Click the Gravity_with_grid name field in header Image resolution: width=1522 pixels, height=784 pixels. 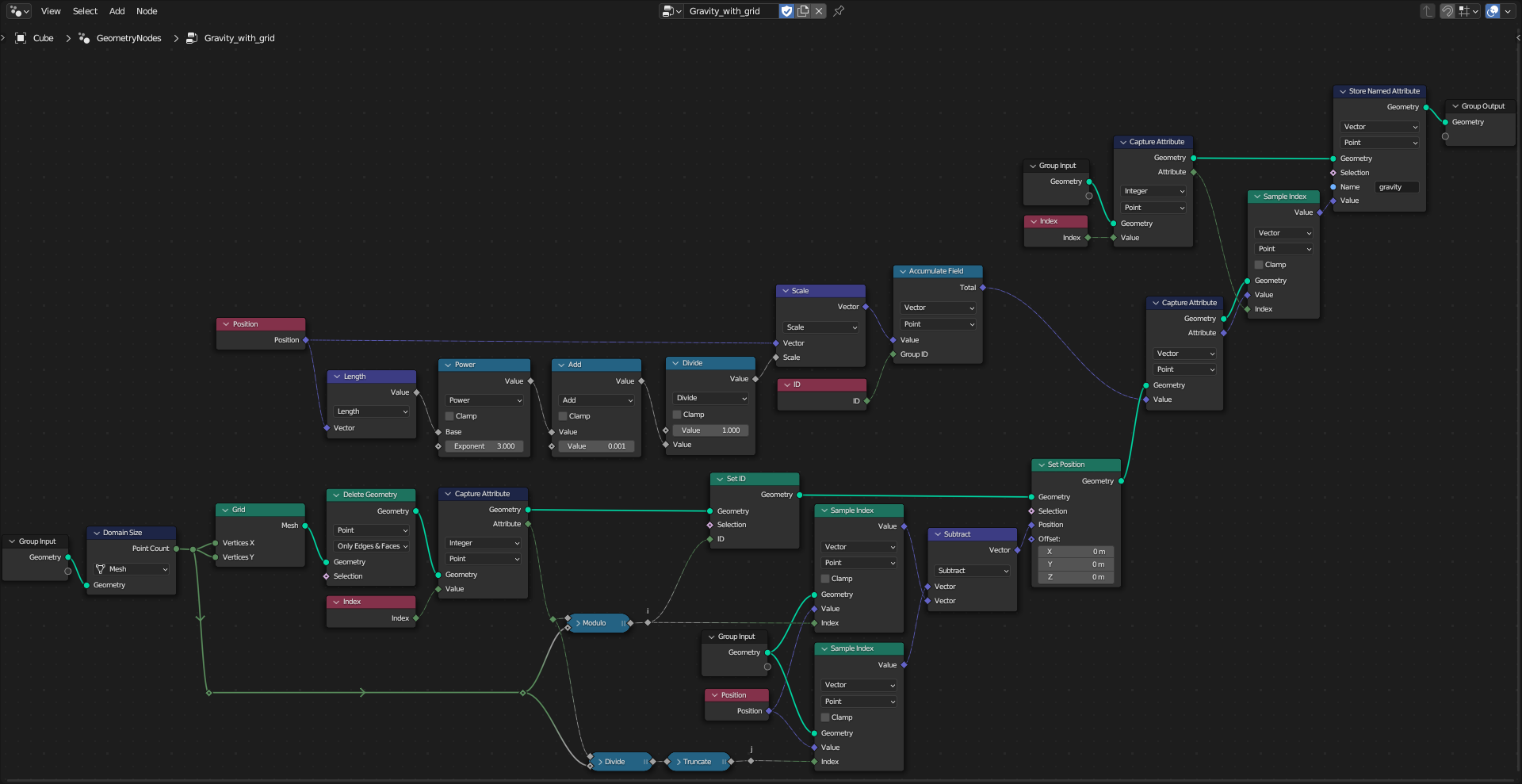click(731, 11)
